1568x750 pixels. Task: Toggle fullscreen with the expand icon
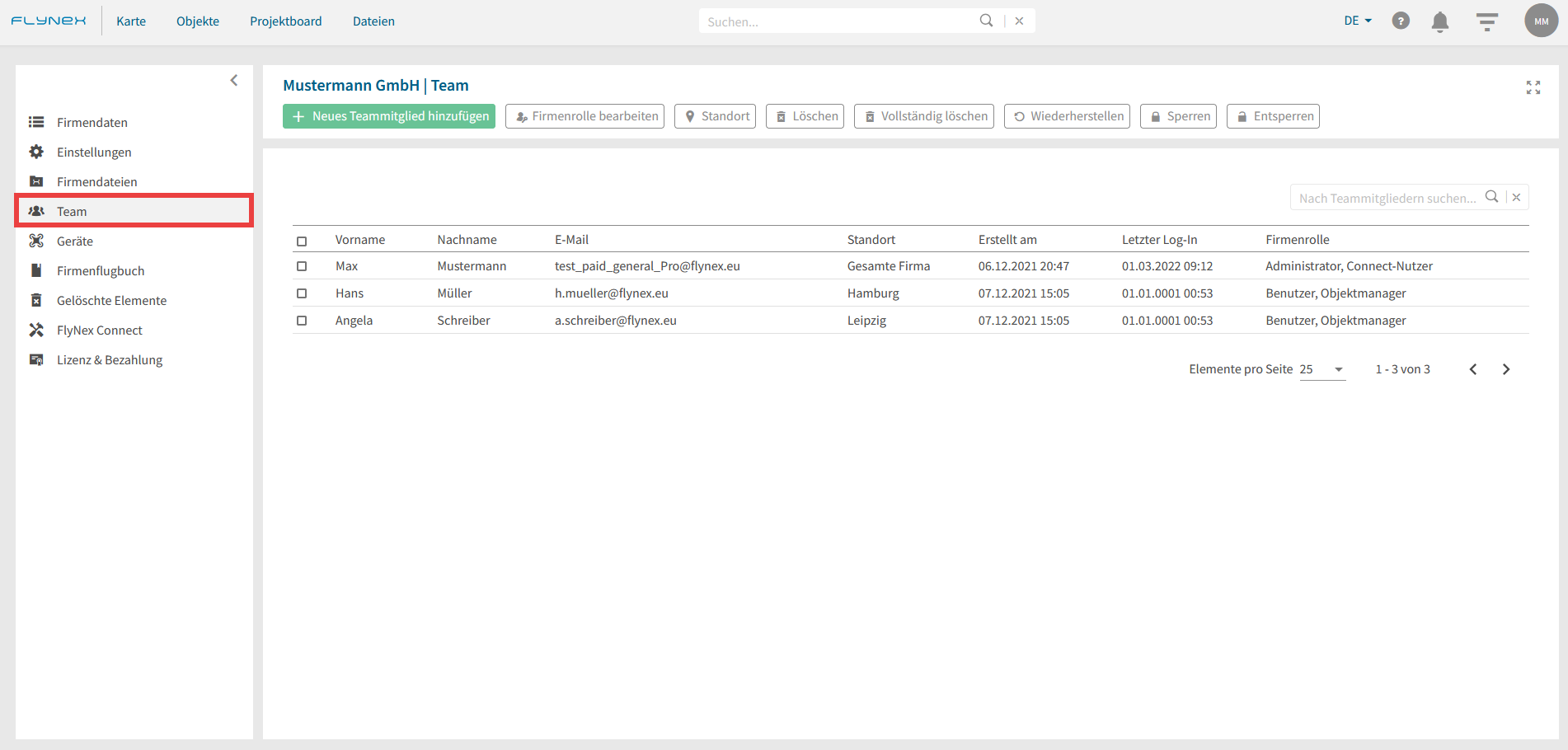point(1533,87)
